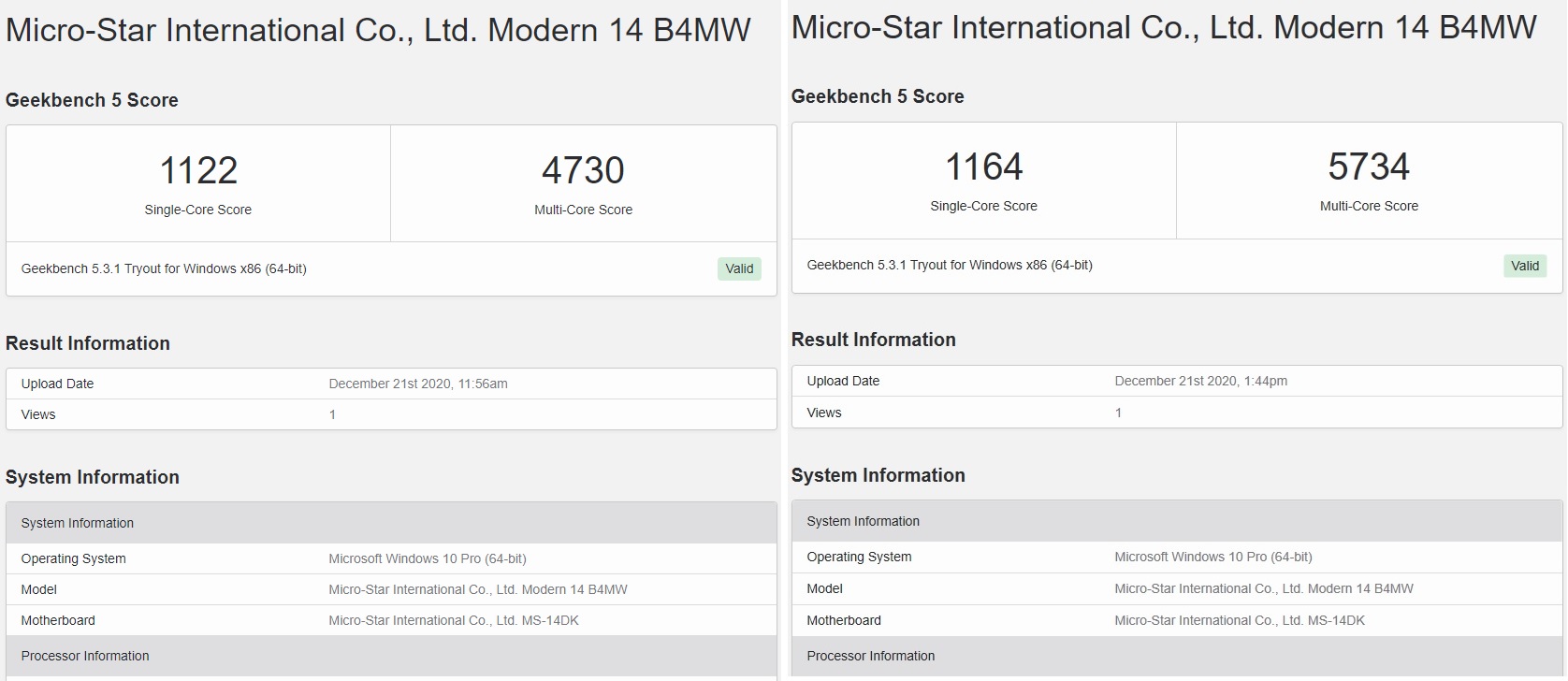Viewport: 1568px width, 681px height.
Task: Click right Processor Information section header
Action: [1177, 656]
